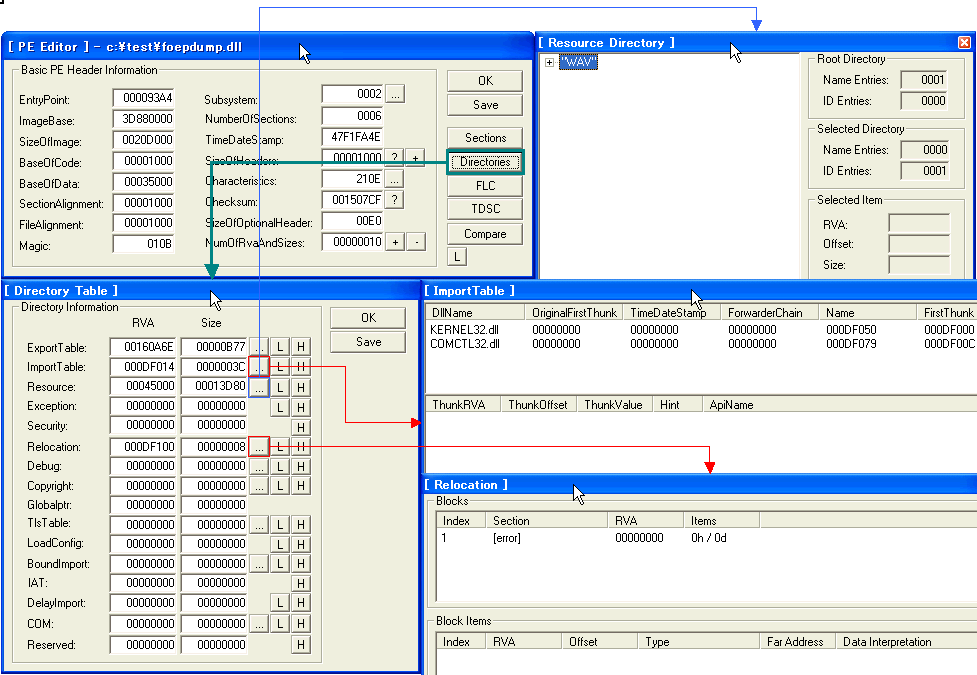Click the Checksum question mark button

pyautogui.click(x=394, y=200)
